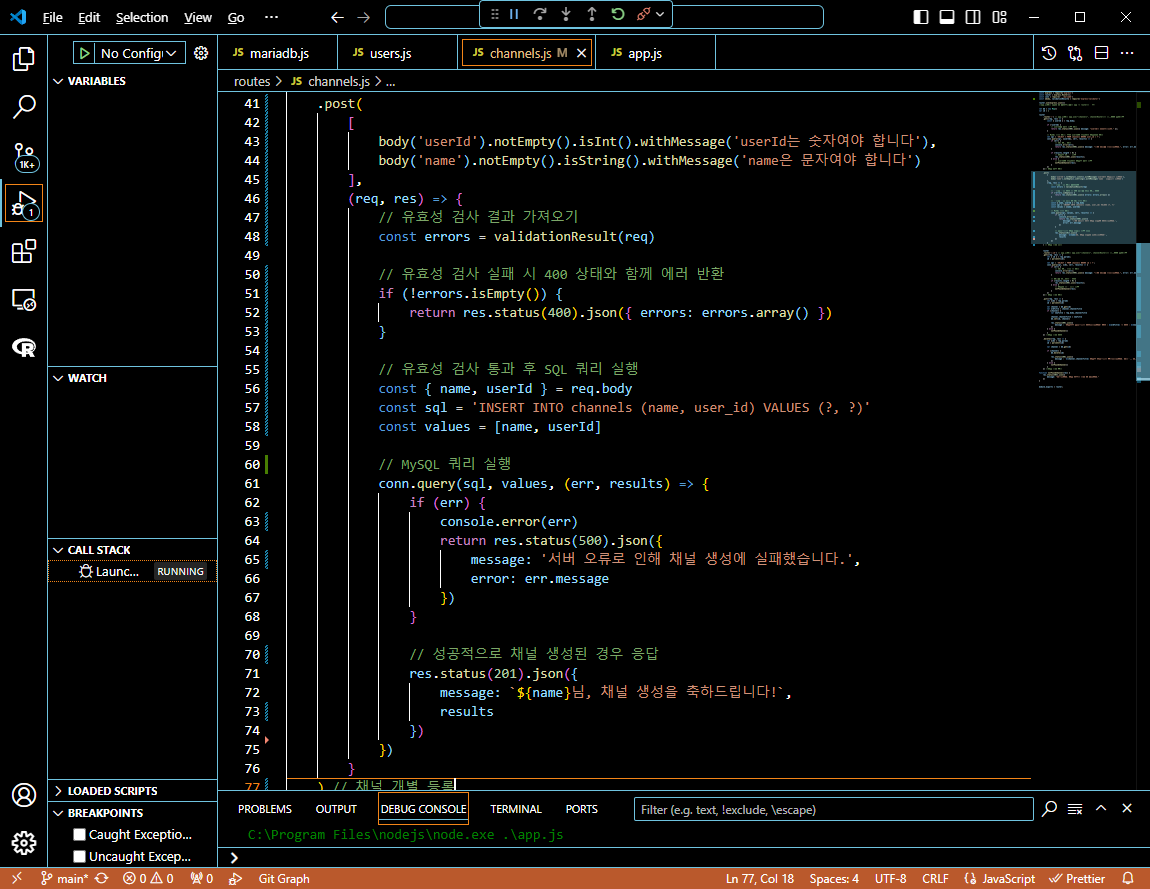Open disconnect options dropdown arrow
The height and width of the screenshot is (889, 1150).
pyautogui.click(x=661, y=14)
